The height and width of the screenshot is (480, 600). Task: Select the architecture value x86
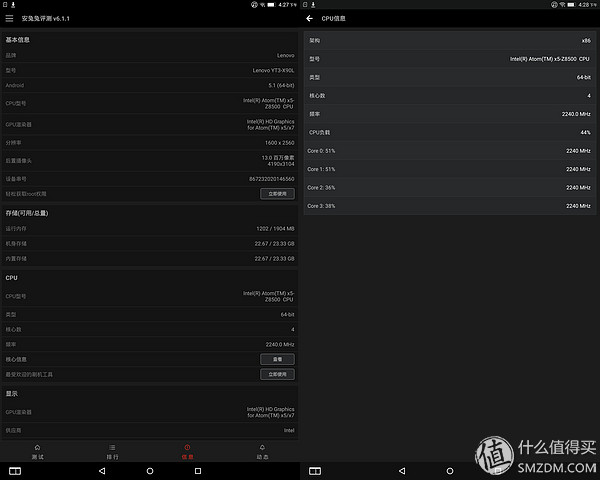coord(586,41)
